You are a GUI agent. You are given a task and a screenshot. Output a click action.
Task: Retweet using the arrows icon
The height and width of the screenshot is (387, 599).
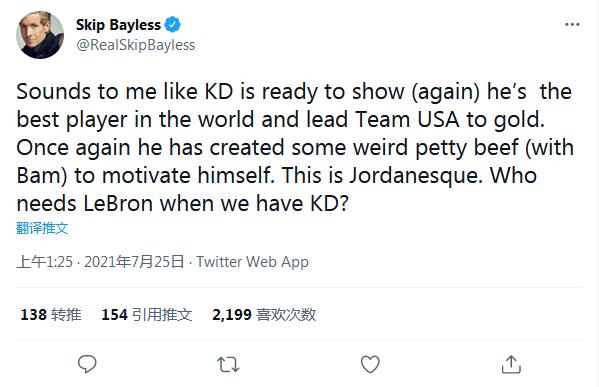(x=228, y=364)
